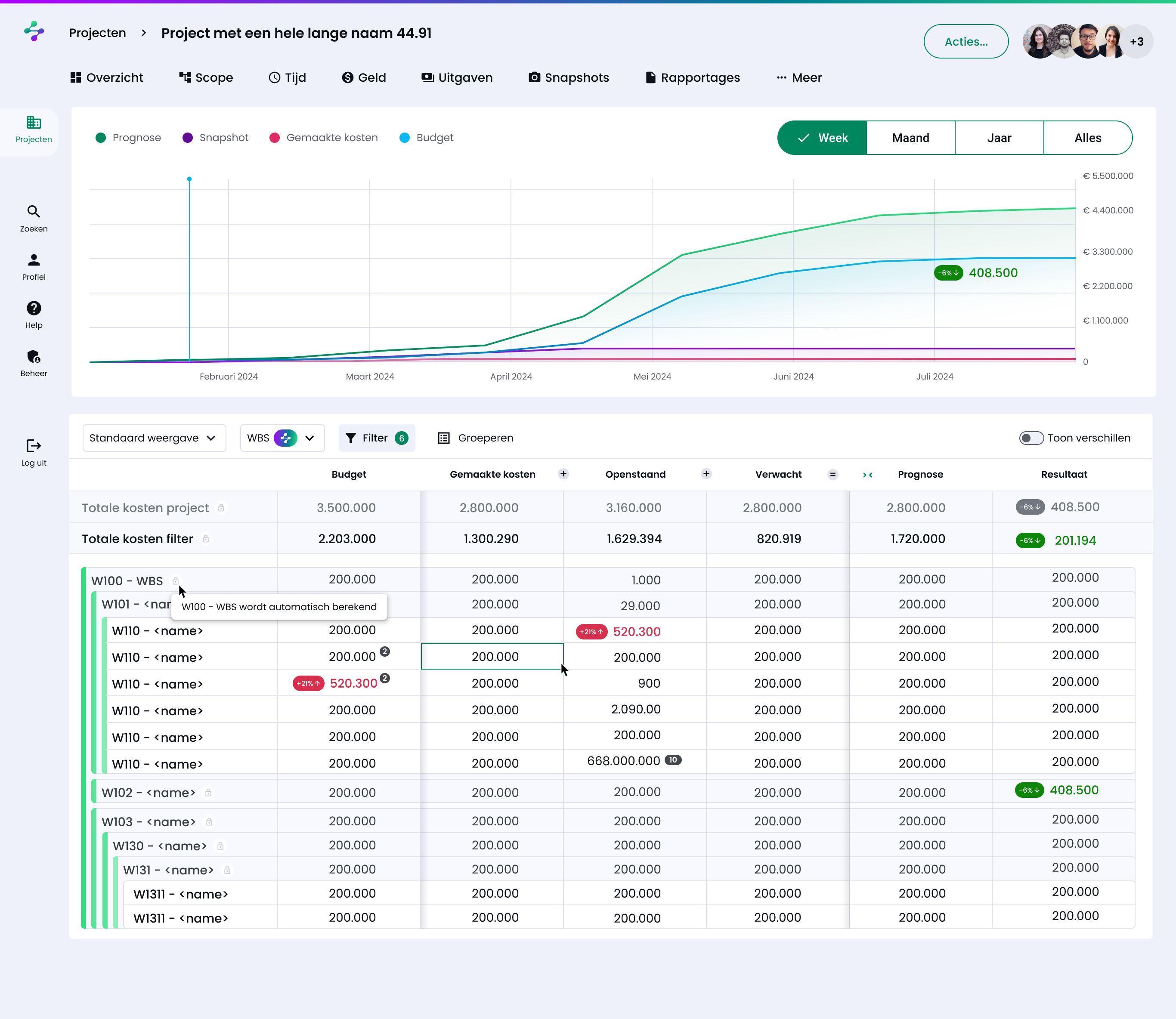This screenshot has width=1176, height=1019.
Task: Go to the Uitgaven tab
Action: 457,77
